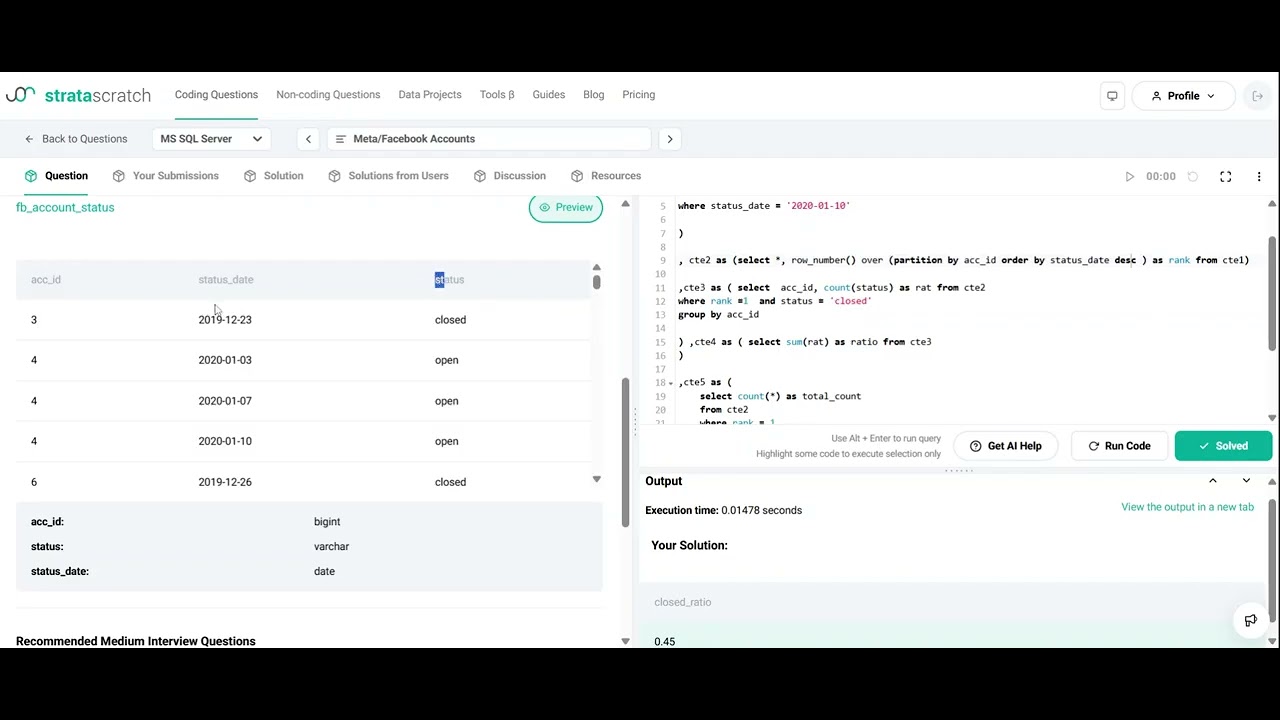
Task: Click Recommended Medium Interview Questions heading
Action: point(136,641)
